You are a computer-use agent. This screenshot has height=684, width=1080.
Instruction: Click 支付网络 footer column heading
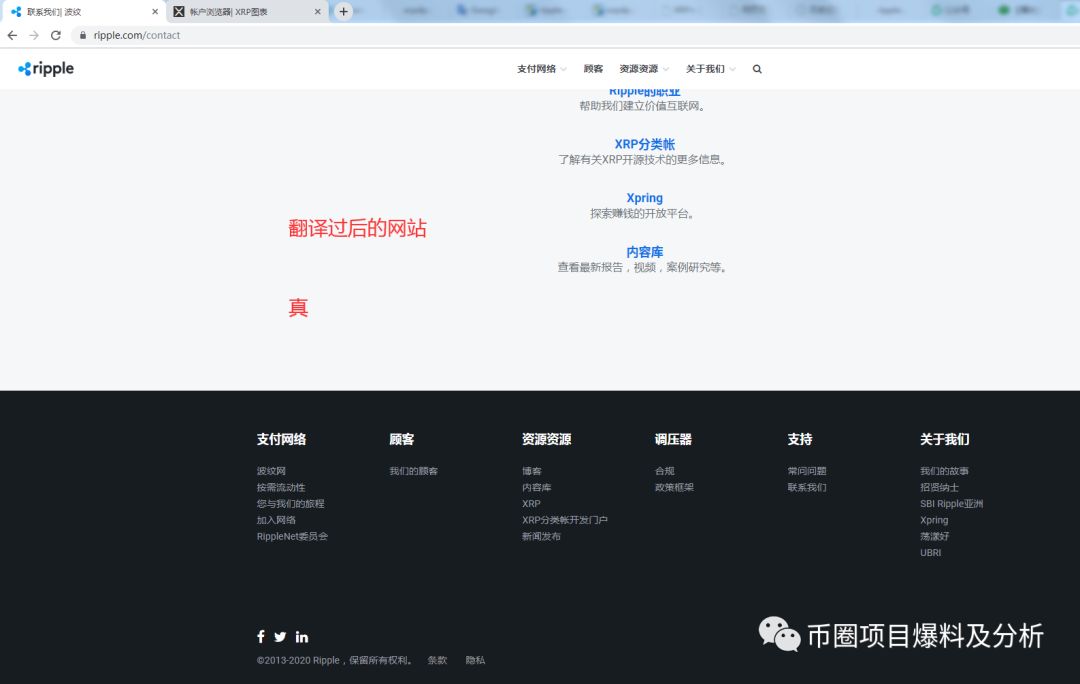tap(282, 439)
